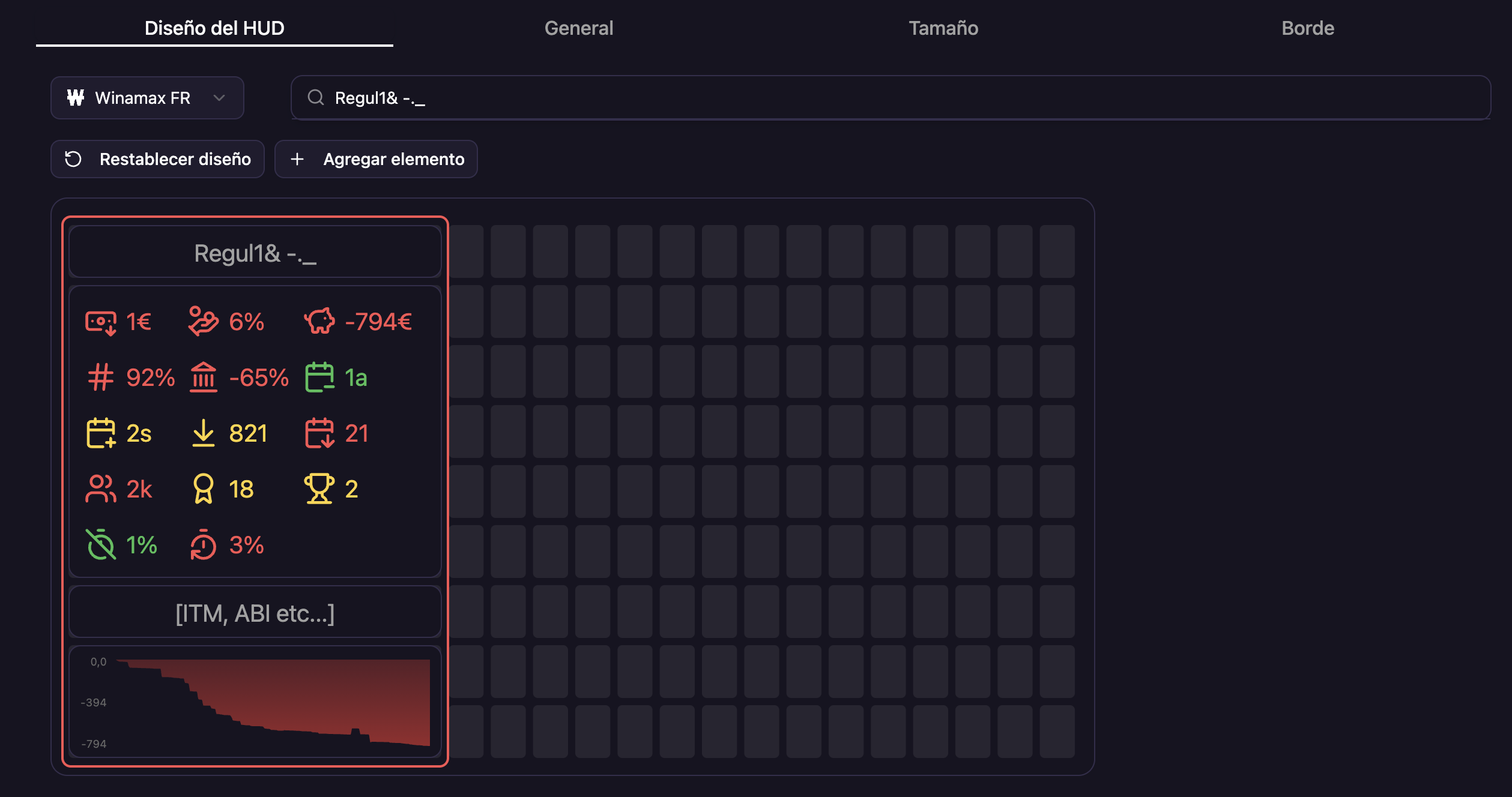Viewport: 1512px width, 797px height.
Task: Select the [ITM, ABI etc...] HUD element
Action: coord(255,612)
